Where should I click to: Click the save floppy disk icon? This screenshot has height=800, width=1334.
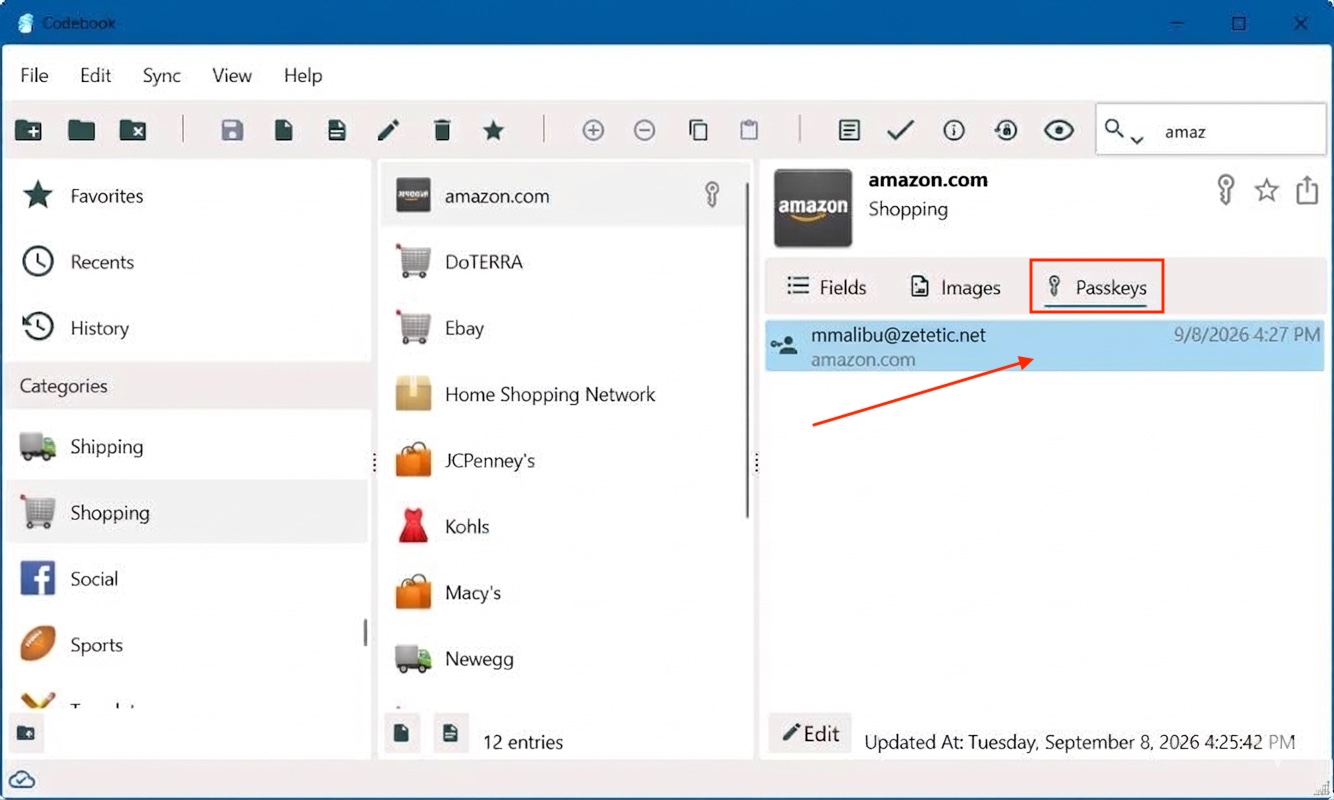click(x=232, y=130)
